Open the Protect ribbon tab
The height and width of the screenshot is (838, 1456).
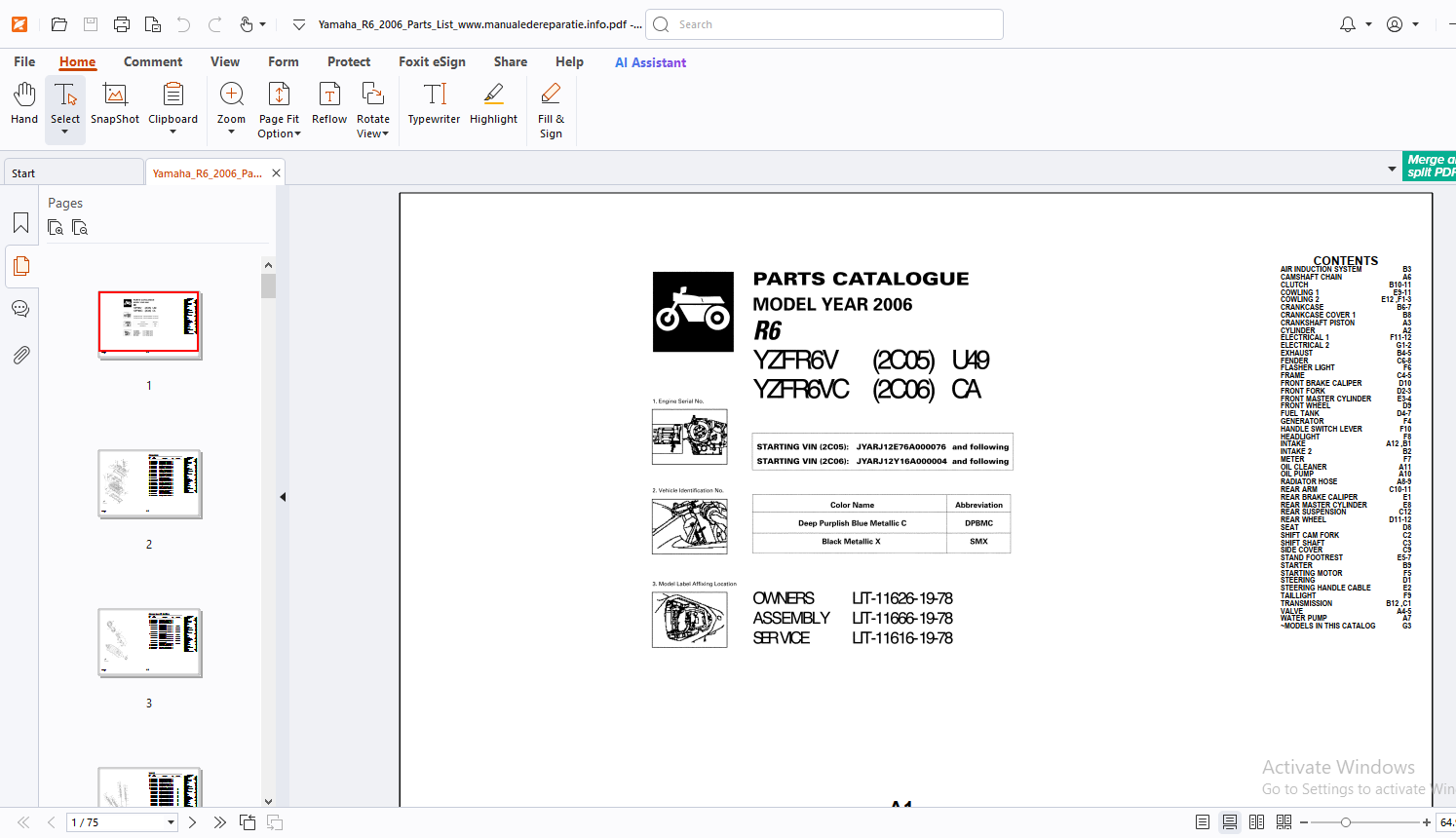coord(349,61)
